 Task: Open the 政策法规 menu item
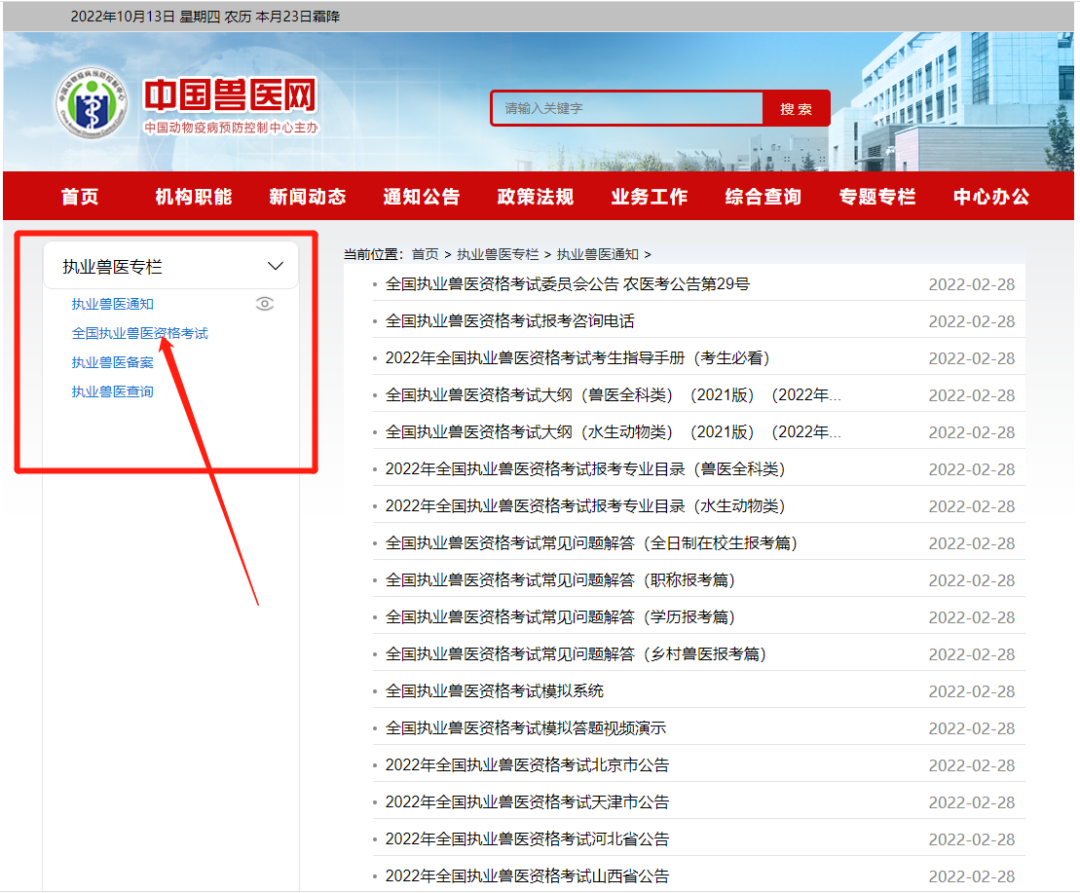click(535, 196)
